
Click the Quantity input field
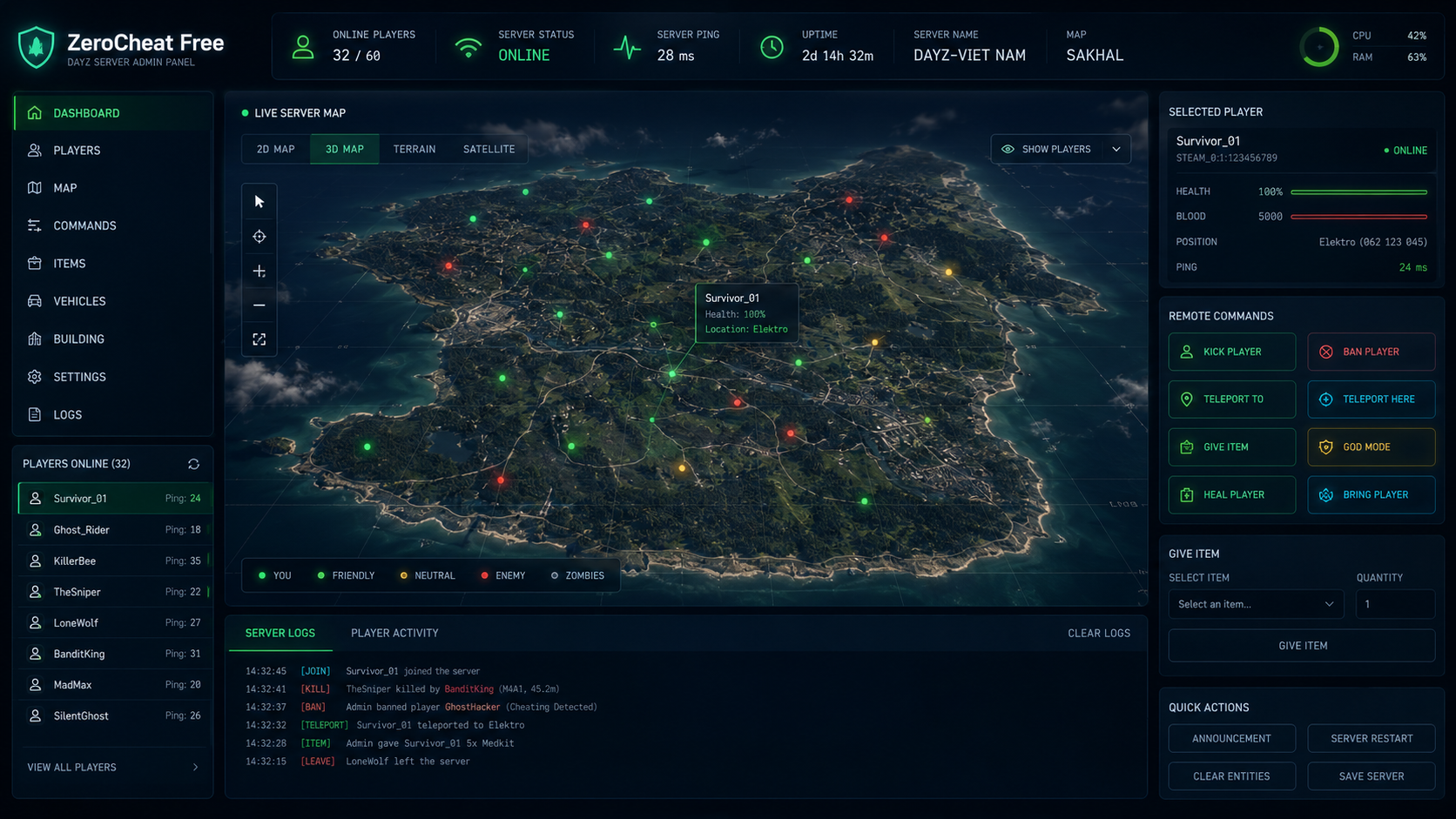click(x=1395, y=604)
